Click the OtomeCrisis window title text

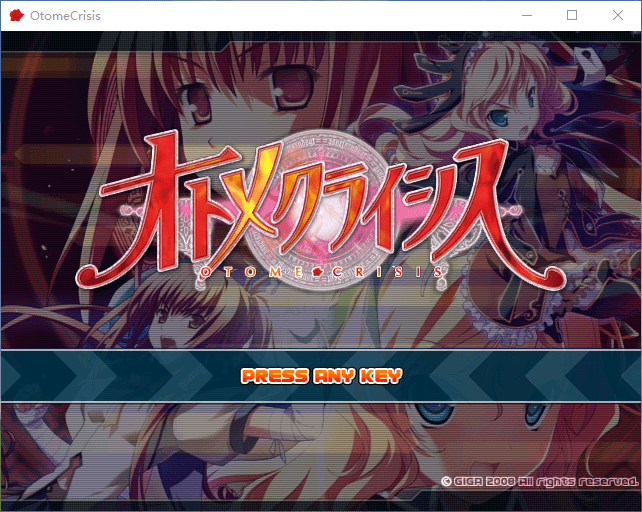tap(66, 16)
